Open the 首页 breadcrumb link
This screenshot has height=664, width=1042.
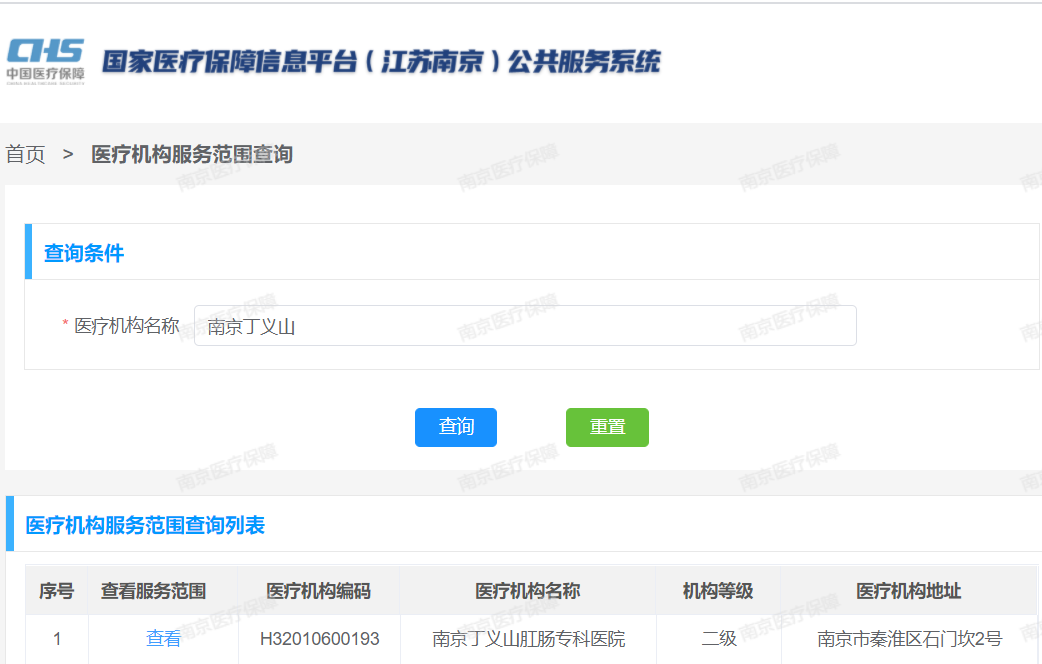(x=24, y=154)
